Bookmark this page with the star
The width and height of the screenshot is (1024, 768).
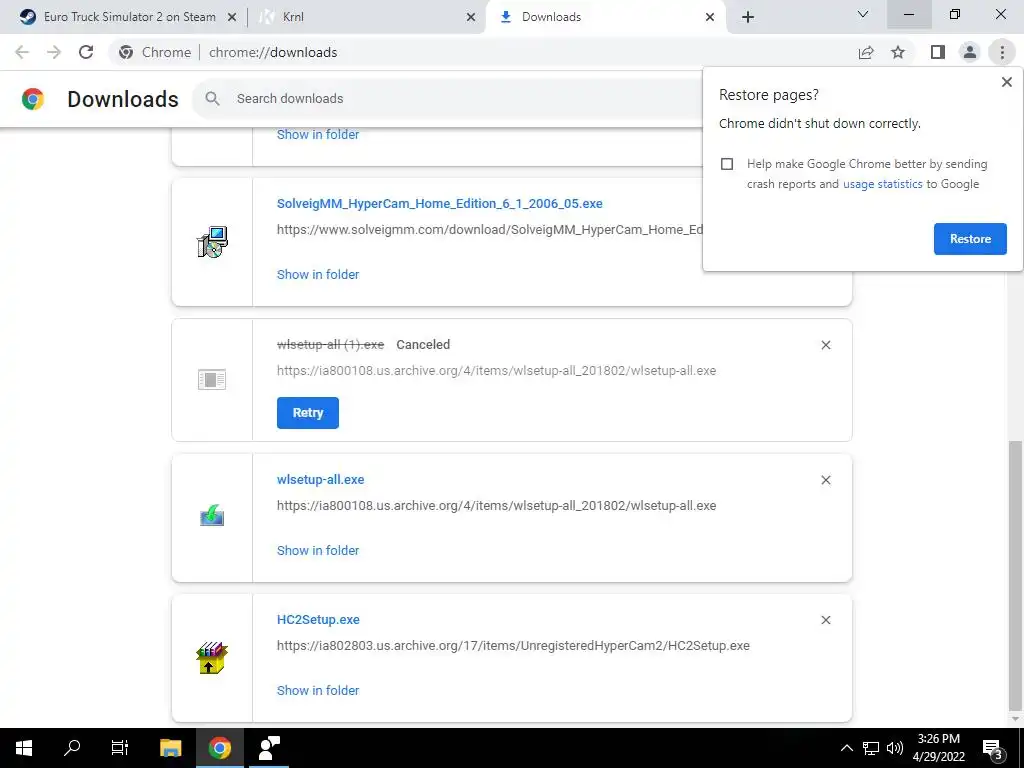pyautogui.click(x=898, y=52)
